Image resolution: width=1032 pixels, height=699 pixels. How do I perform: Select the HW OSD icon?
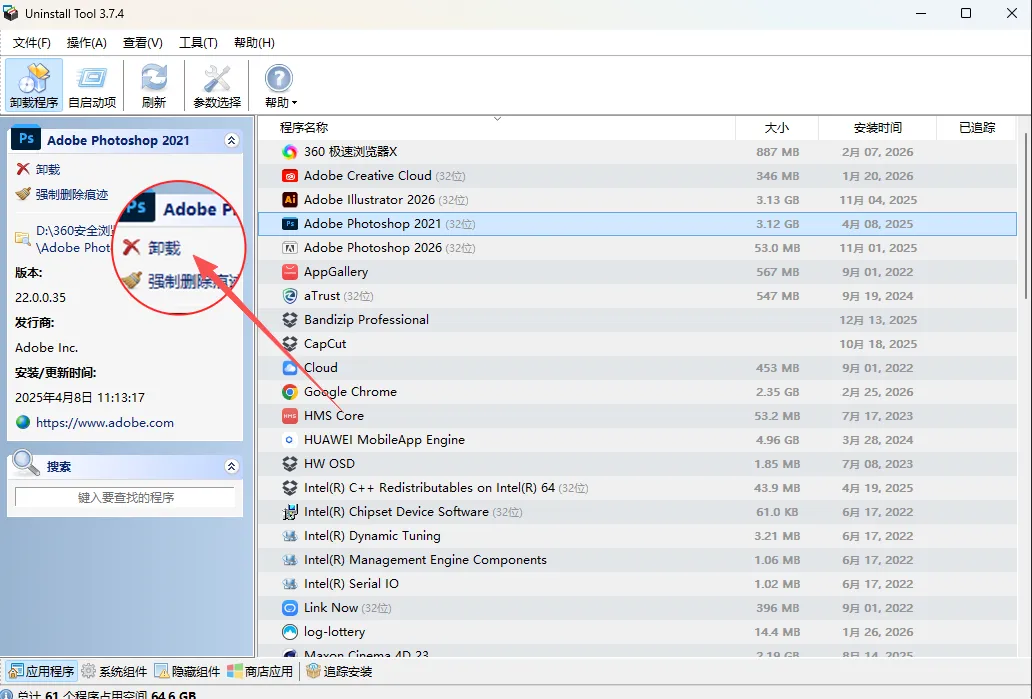coord(290,464)
